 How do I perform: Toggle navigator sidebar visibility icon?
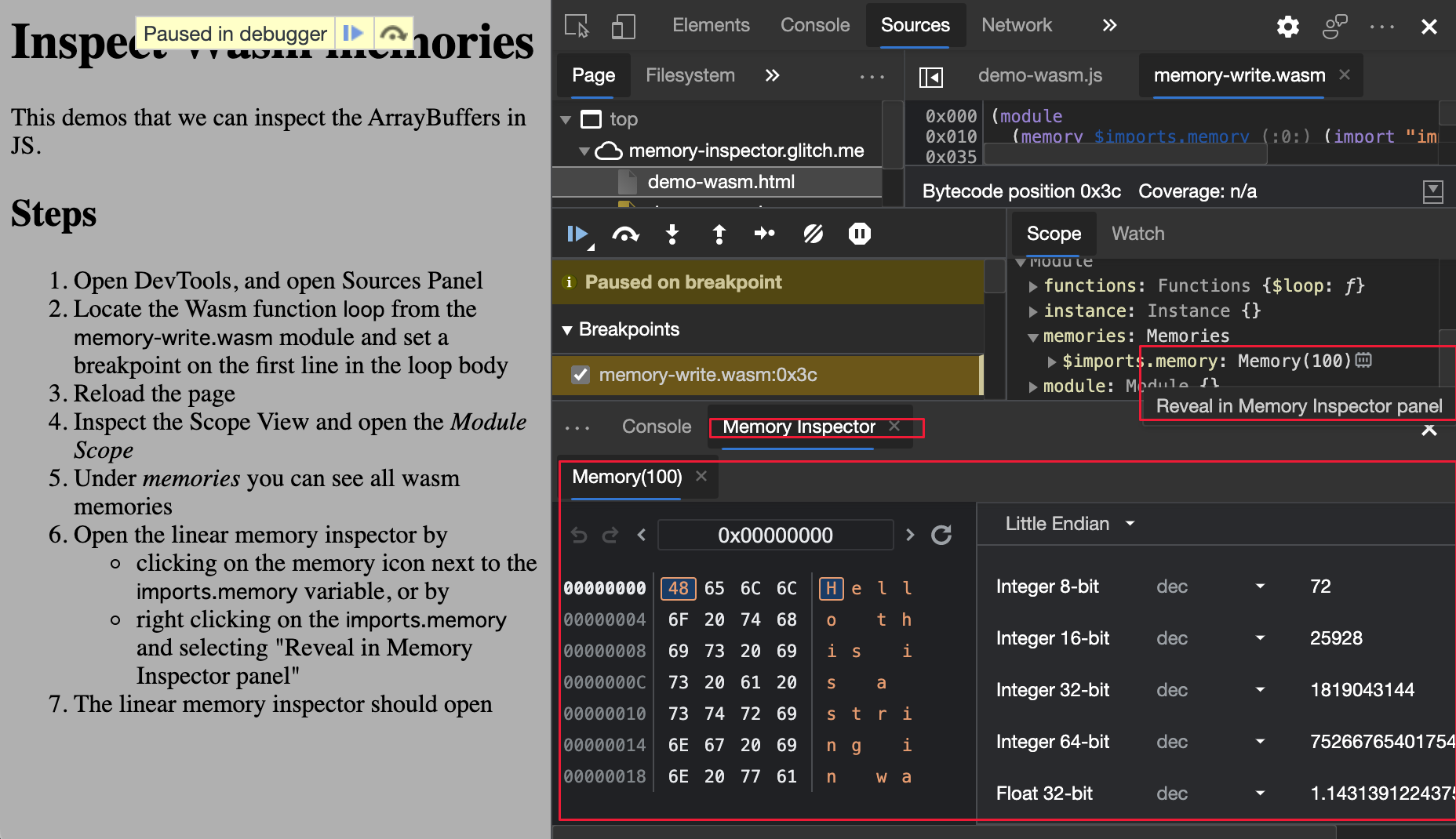coord(931,76)
